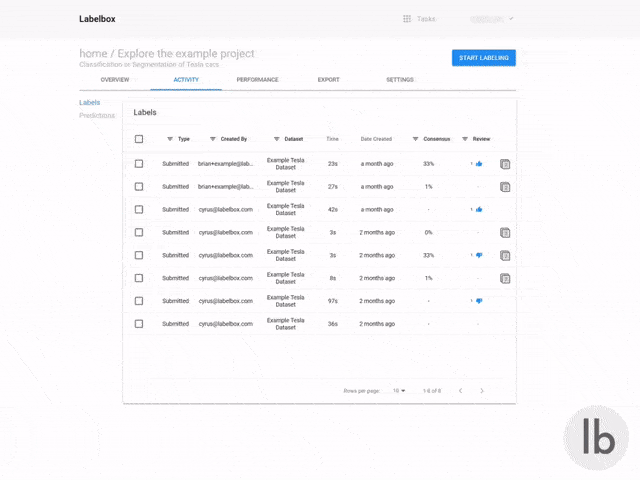The image size is (640, 480).
Task: Click the 'Labels' panel heading
Action: (x=145, y=112)
